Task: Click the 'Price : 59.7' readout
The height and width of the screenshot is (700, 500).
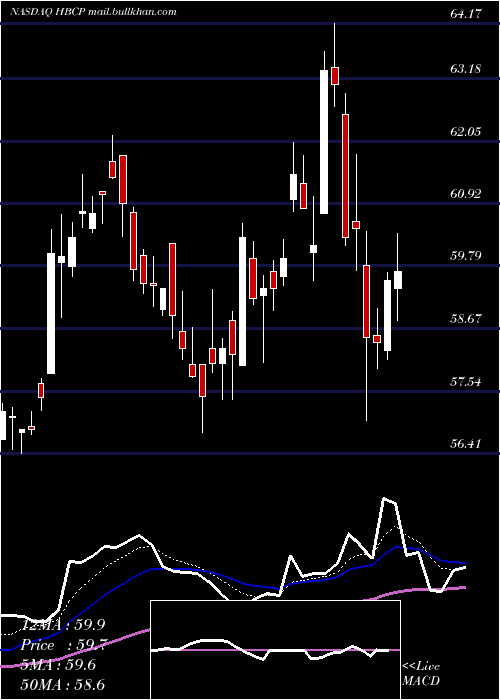Action: coord(62,645)
